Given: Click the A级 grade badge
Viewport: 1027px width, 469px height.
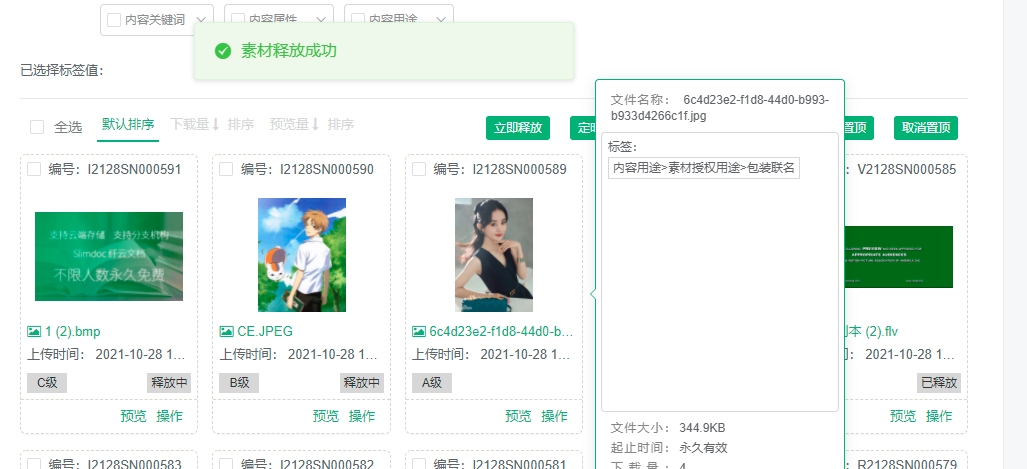Looking at the screenshot, I should point(432,383).
